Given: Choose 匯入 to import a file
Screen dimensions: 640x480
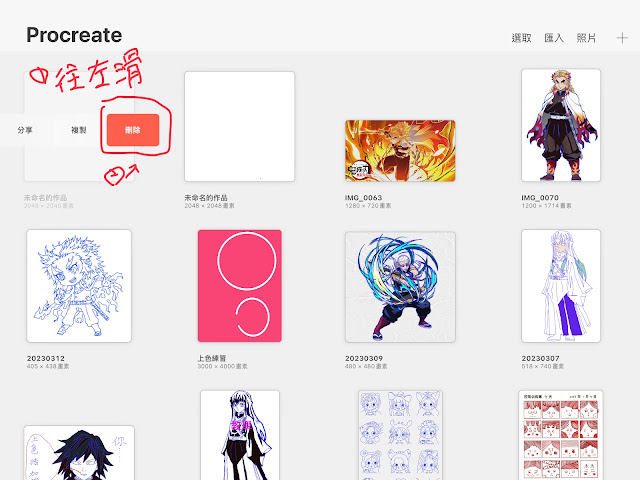Looking at the screenshot, I should 554,38.
